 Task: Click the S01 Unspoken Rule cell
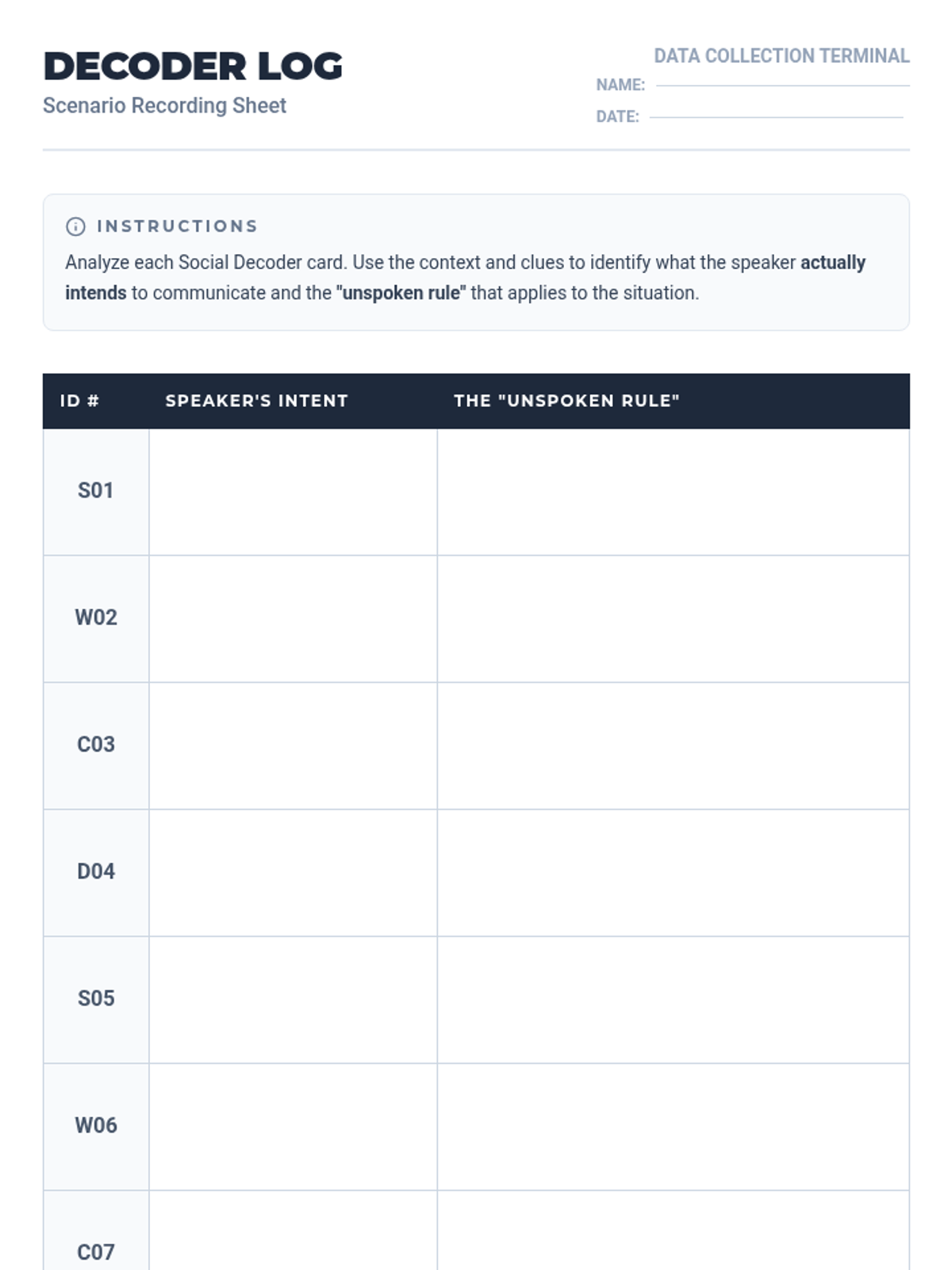point(674,492)
